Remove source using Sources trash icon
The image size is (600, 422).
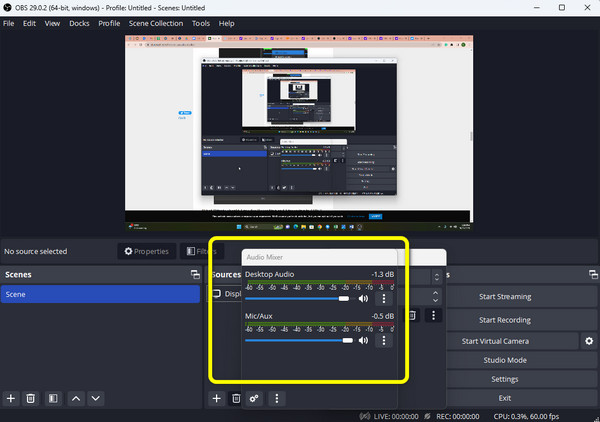click(236, 399)
